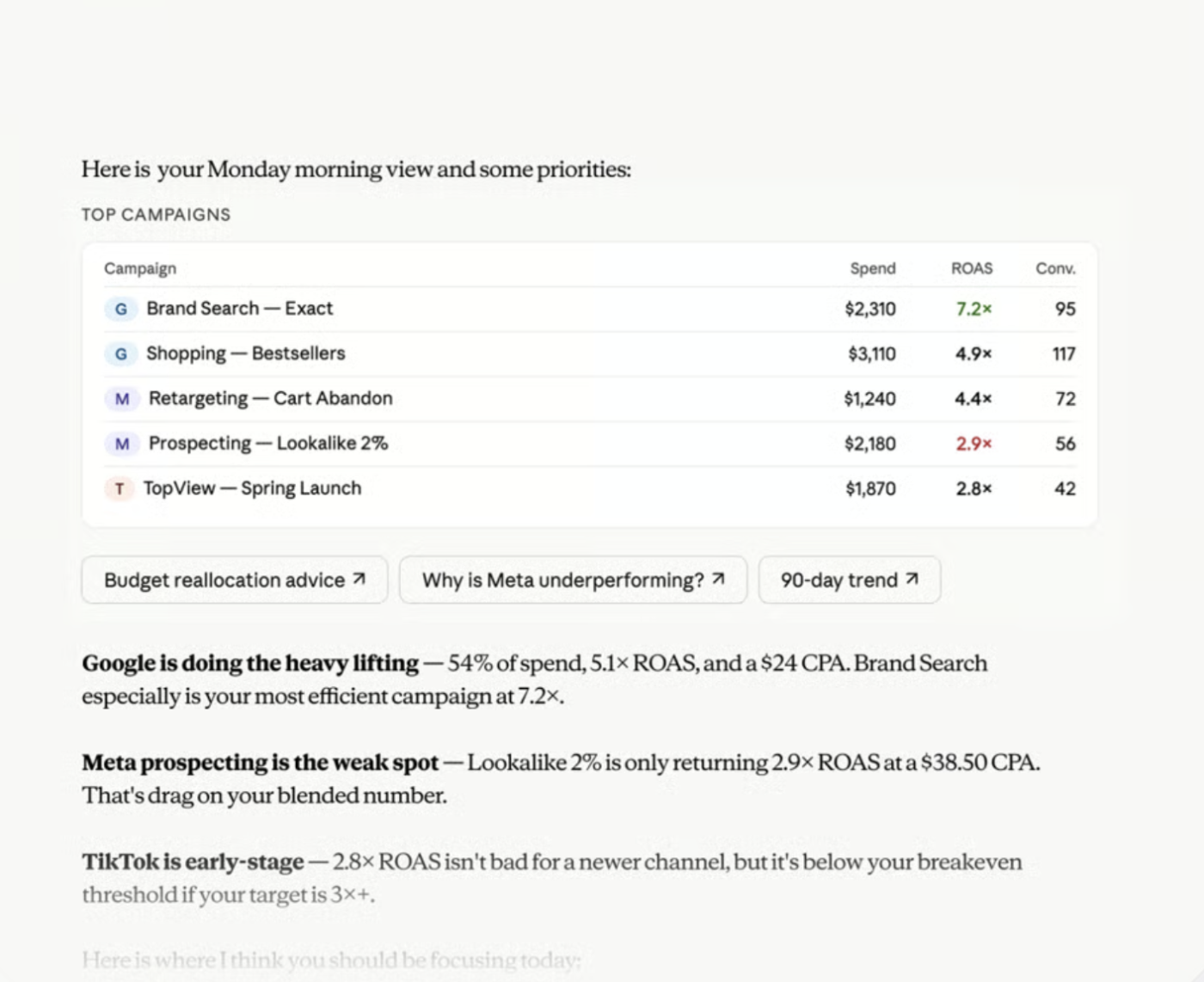The height and width of the screenshot is (982, 1204).
Task: Click the $3,110 spend value
Action: click(871, 354)
